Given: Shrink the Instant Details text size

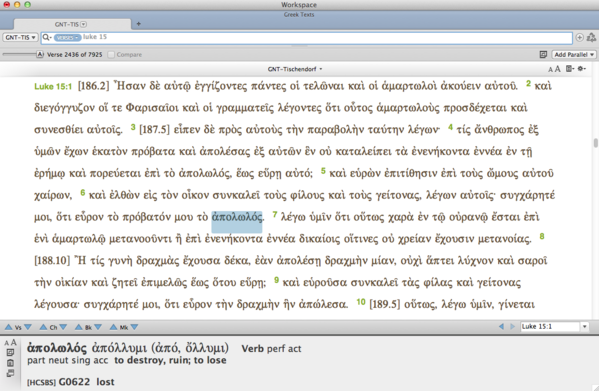Looking at the screenshot, I should pyautogui.click(x=6, y=343).
